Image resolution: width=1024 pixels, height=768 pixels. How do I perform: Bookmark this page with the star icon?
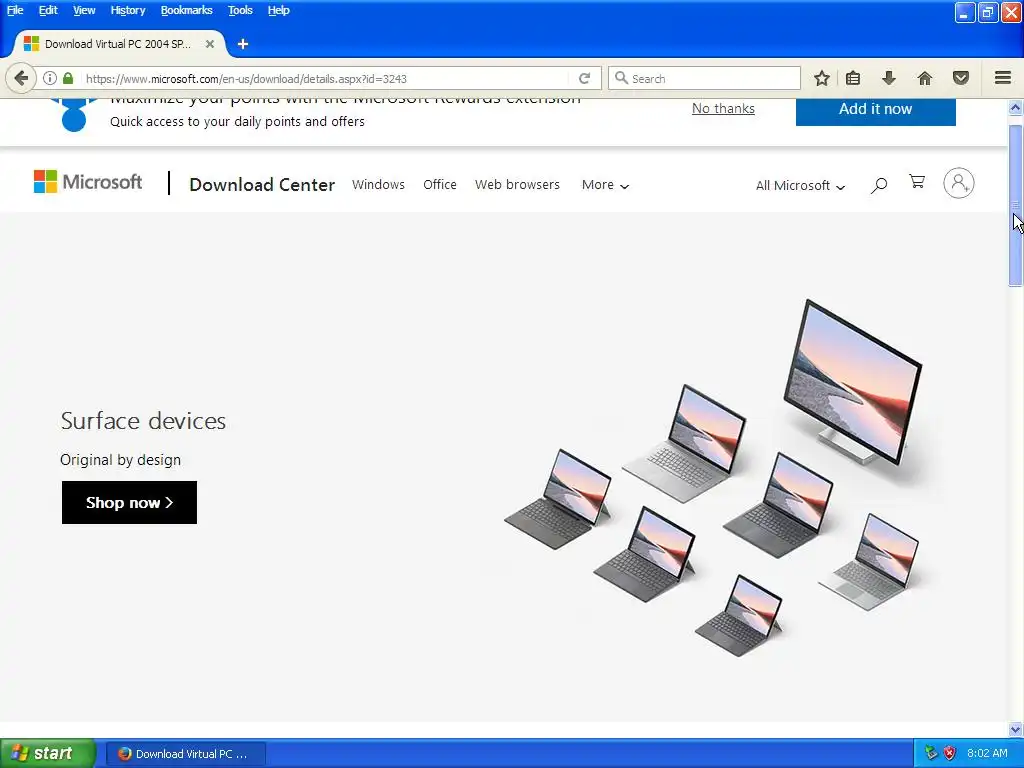click(x=822, y=78)
